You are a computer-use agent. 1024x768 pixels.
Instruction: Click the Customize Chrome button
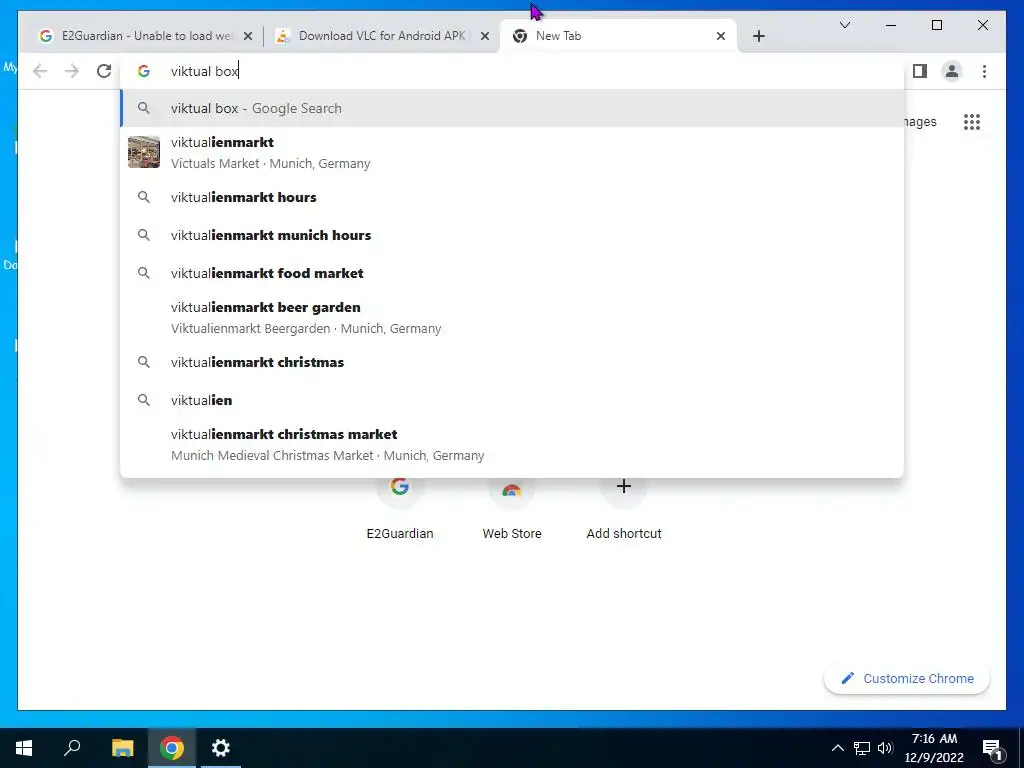(907, 679)
